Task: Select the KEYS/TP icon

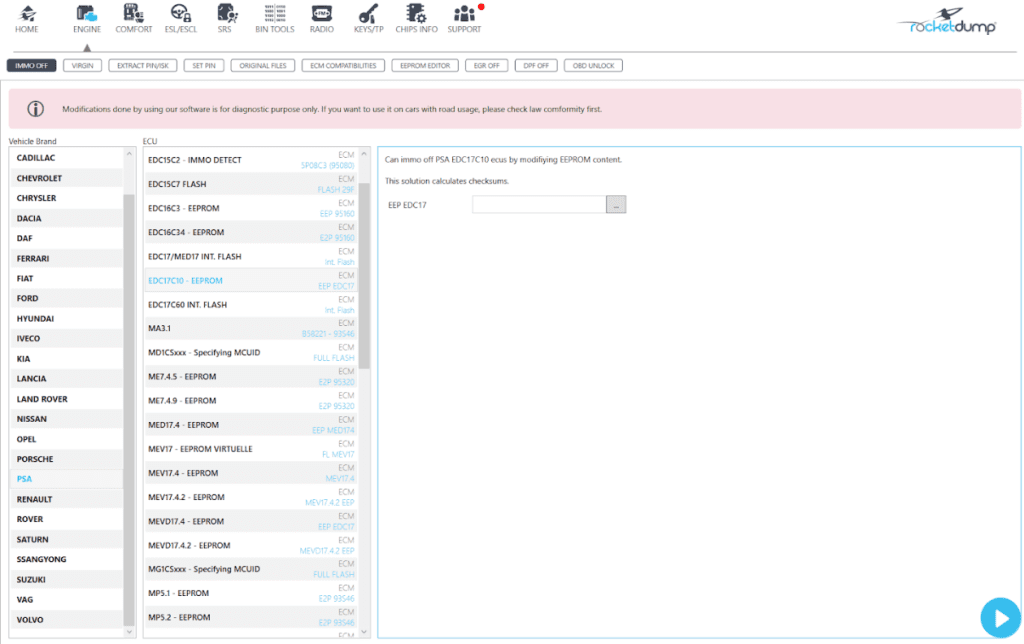Action: coord(368,19)
